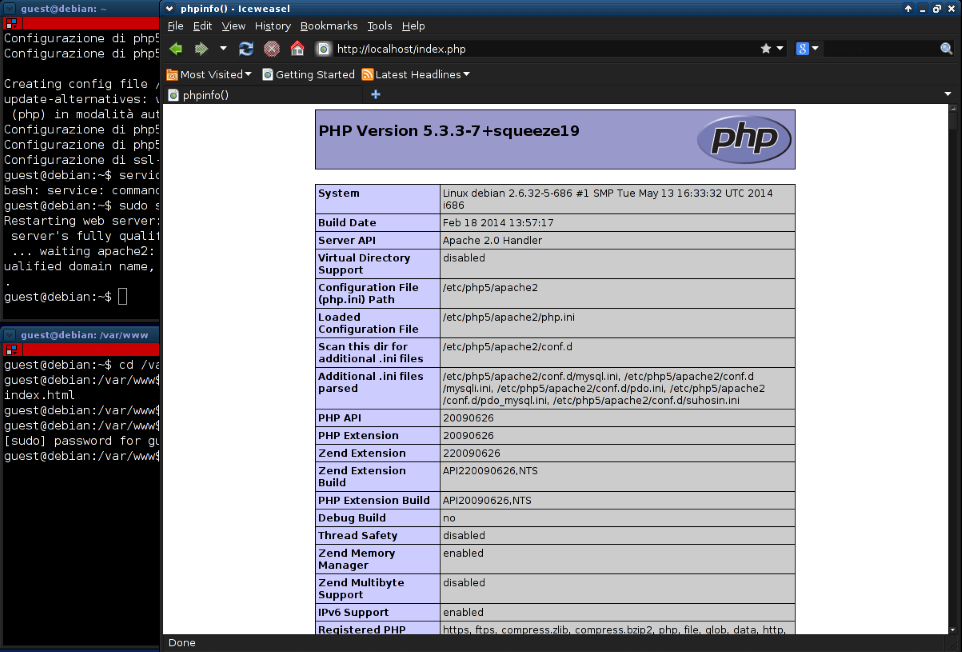Reload the page with the refresh icon
Screen dimensions: 962x652
[x=246, y=48]
